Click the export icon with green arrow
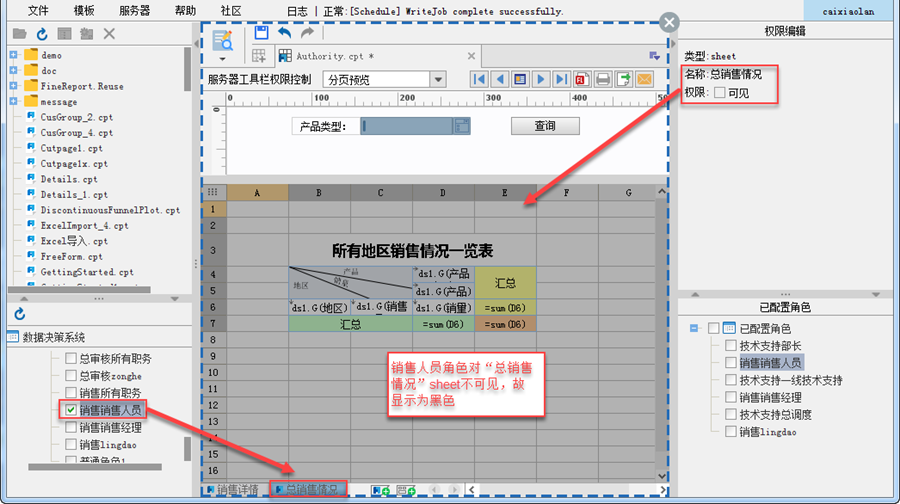The width and height of the screenshot is (900, 504). [x=623, y=79]
